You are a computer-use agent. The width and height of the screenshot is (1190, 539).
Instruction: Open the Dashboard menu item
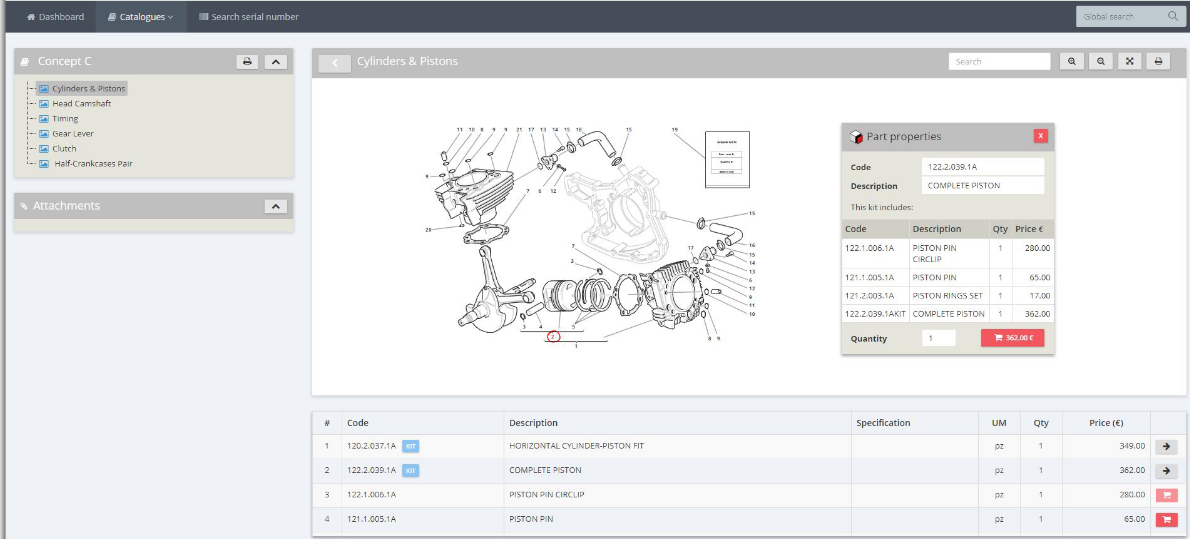point(55,17)
